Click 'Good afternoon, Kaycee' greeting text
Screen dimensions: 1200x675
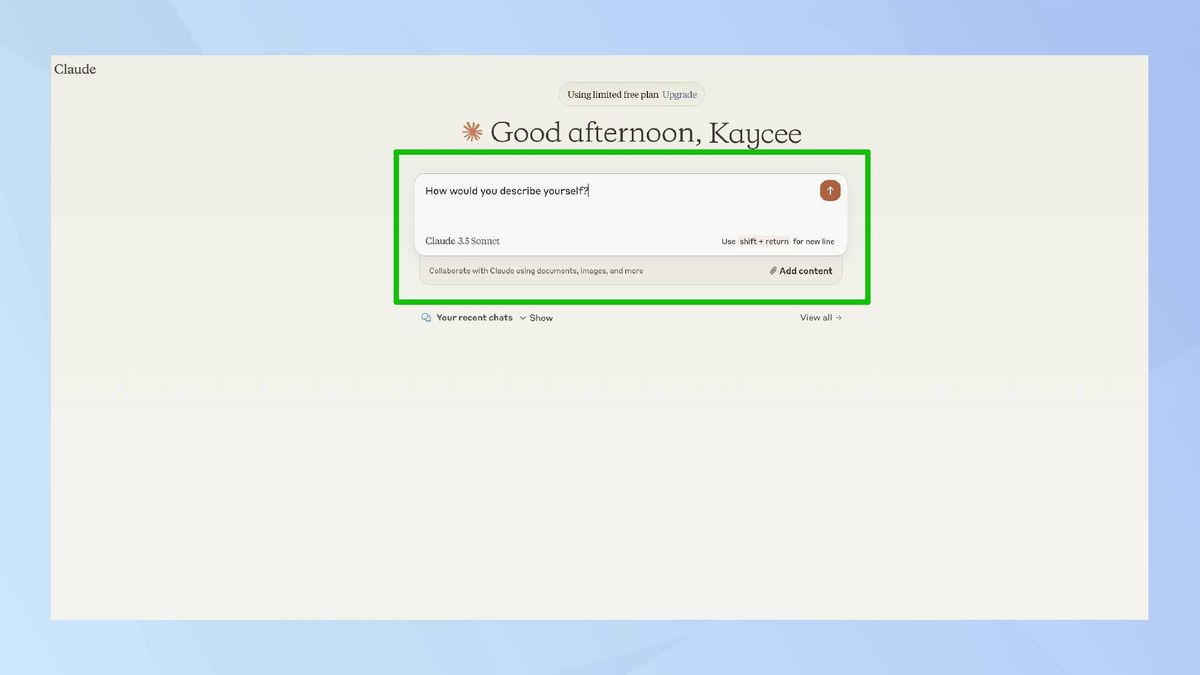(646, 132)
